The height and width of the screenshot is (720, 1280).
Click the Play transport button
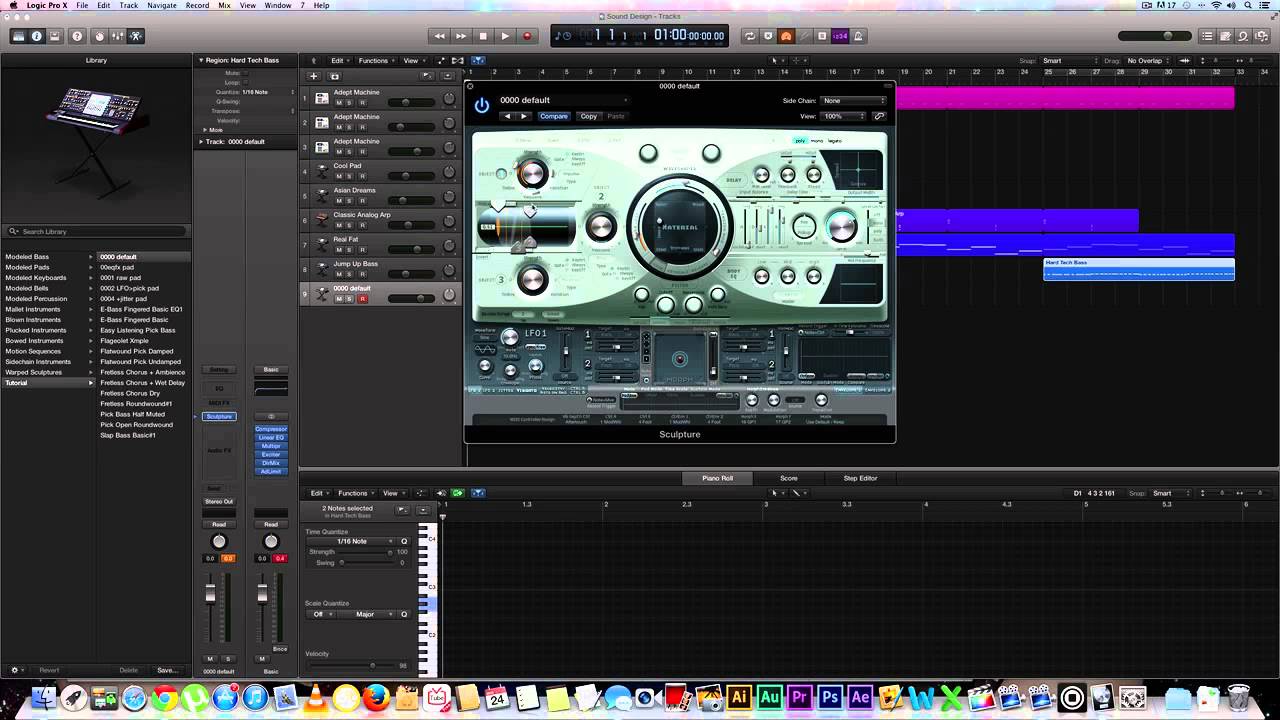(x=505, y=36)
